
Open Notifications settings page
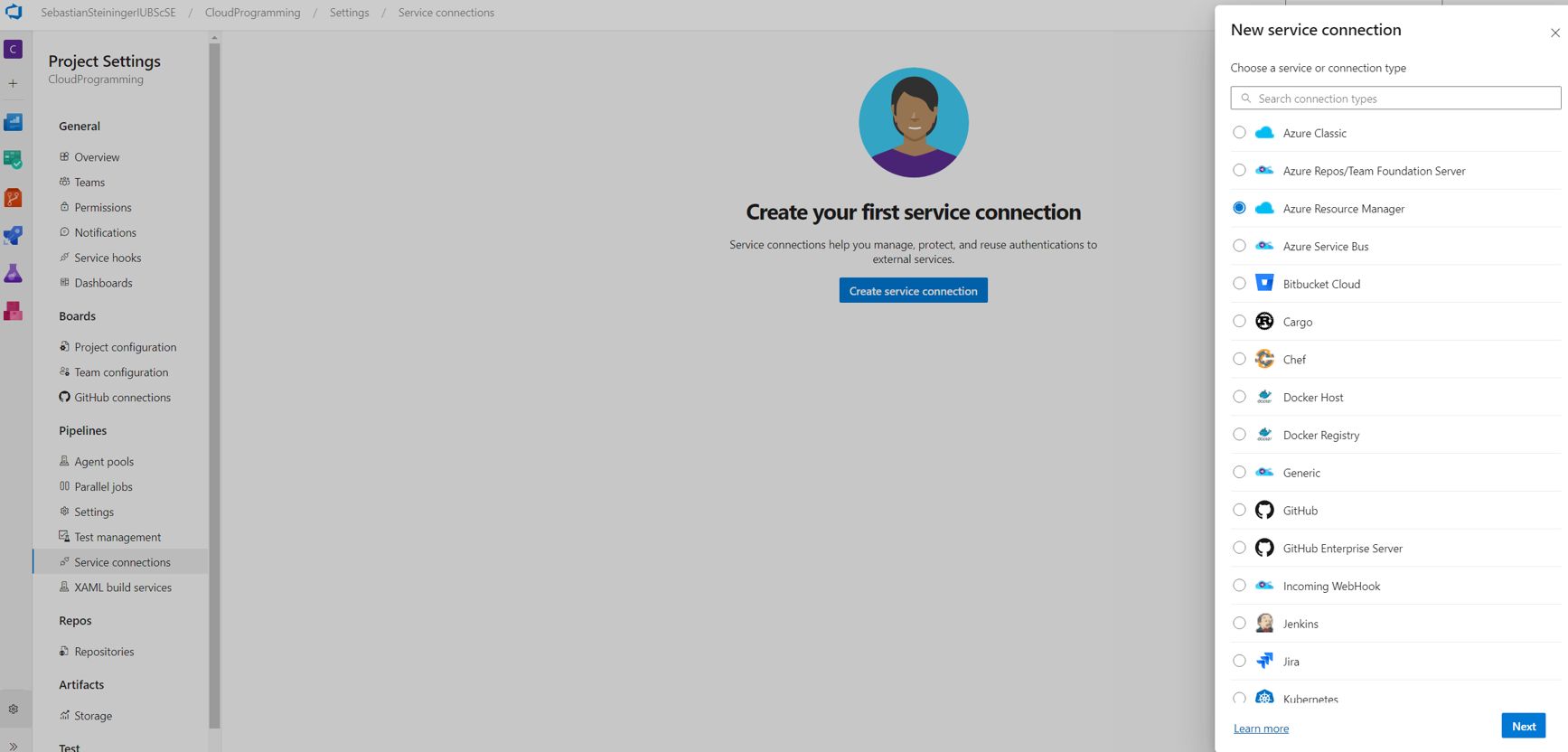click(105, 233)
